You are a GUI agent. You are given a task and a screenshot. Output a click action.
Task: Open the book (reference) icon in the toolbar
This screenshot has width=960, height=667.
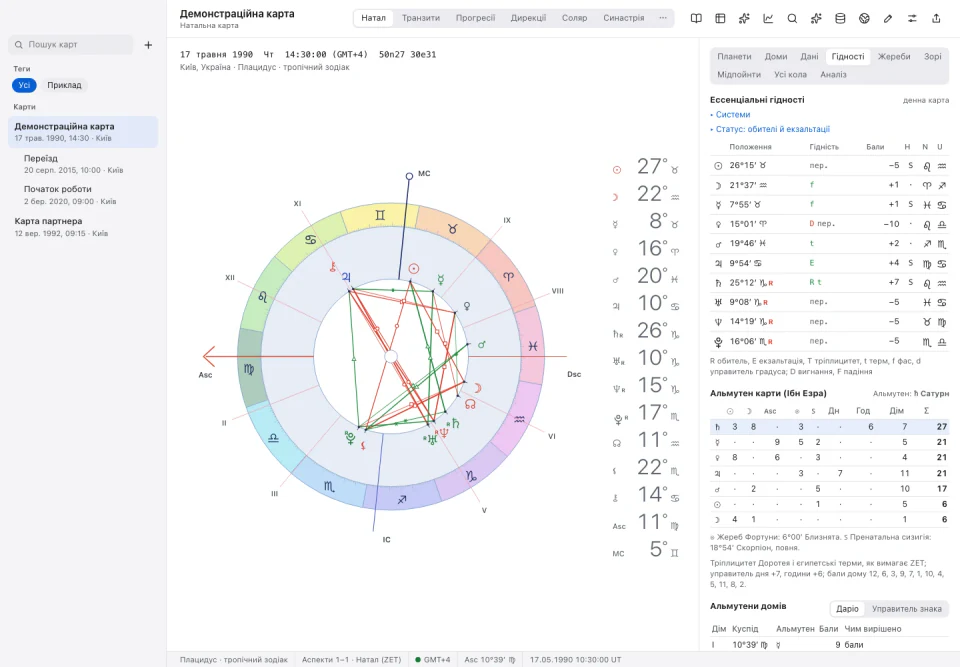tap(696, 18)
